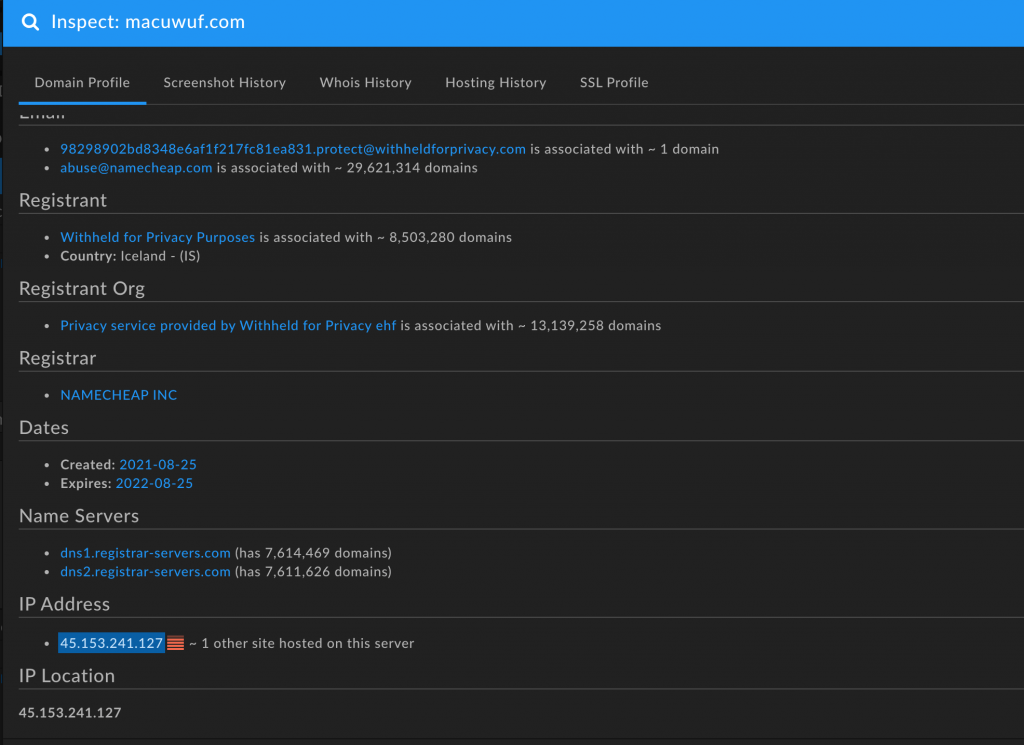The width and height of the screenshot is (1024, 745).
Task: Click the Registrant section heading
Action: tap(63, 200)
